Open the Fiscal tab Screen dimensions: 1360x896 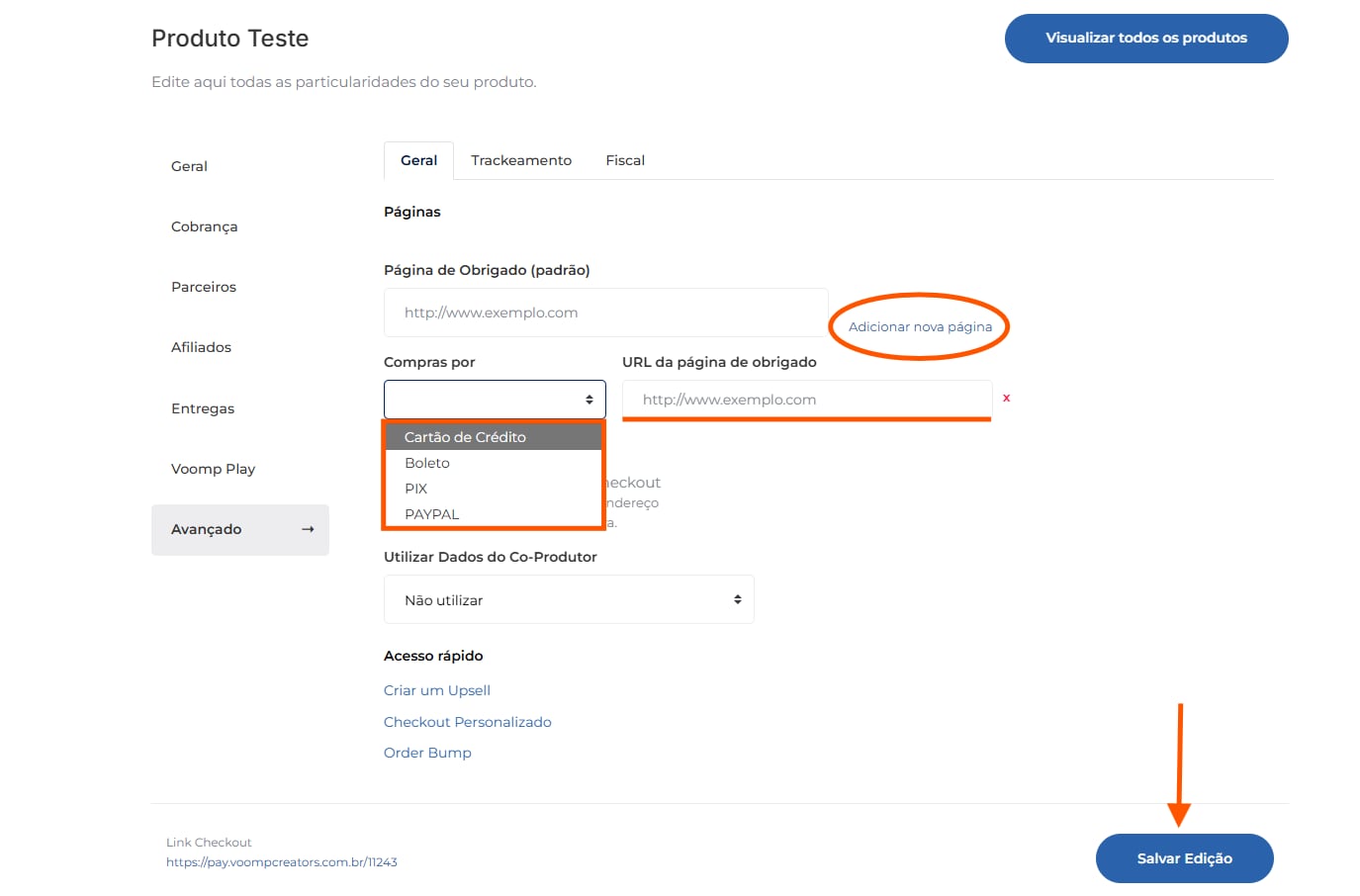click(625, 160)
